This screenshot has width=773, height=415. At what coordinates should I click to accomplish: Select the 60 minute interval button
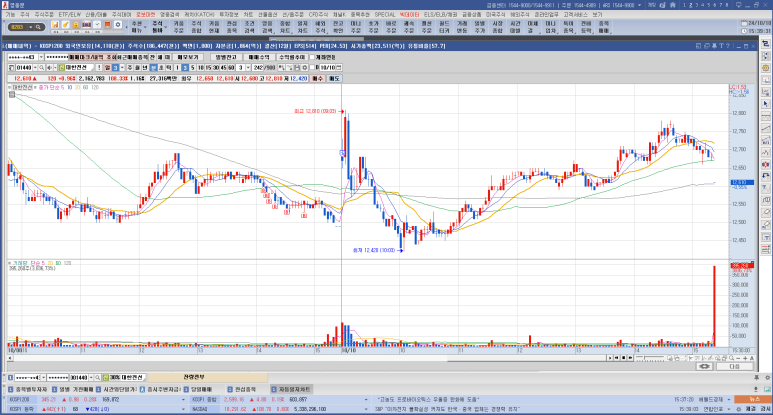(x=231, y=68)
